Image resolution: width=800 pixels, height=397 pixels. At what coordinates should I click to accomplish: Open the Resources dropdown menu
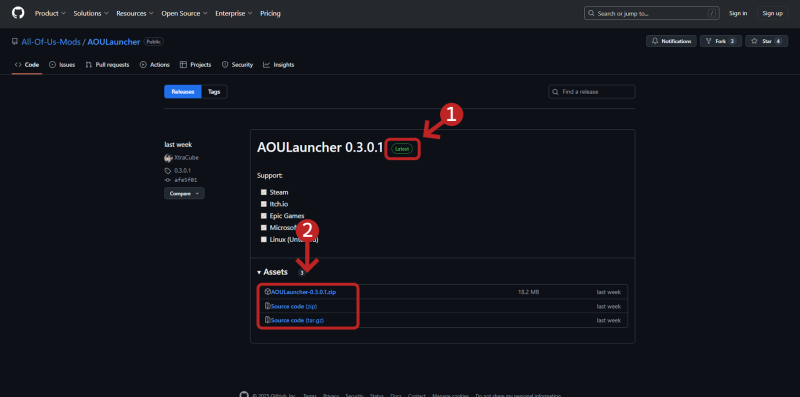135,13
